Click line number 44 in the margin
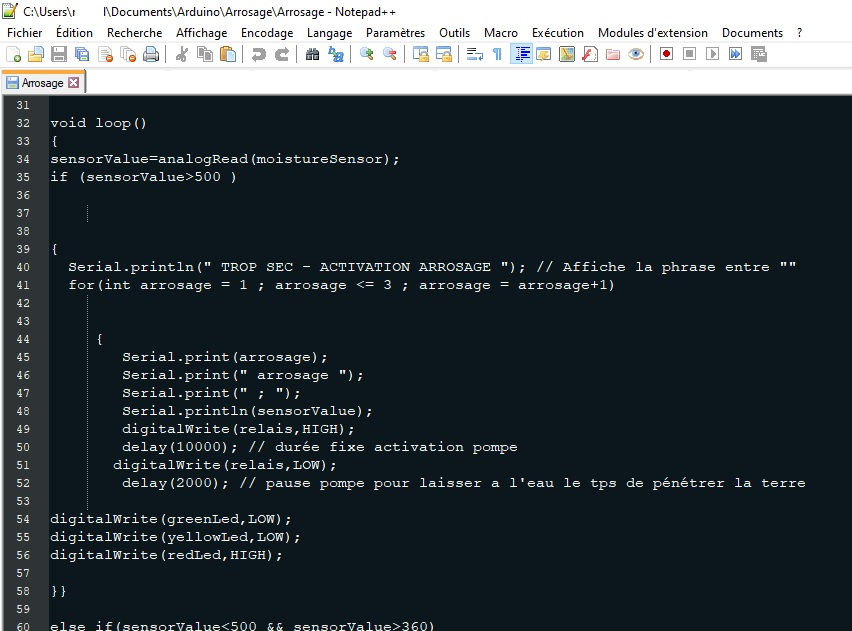Image resolution: width=852 pixels, height=631 pixels. click(23, 339)
